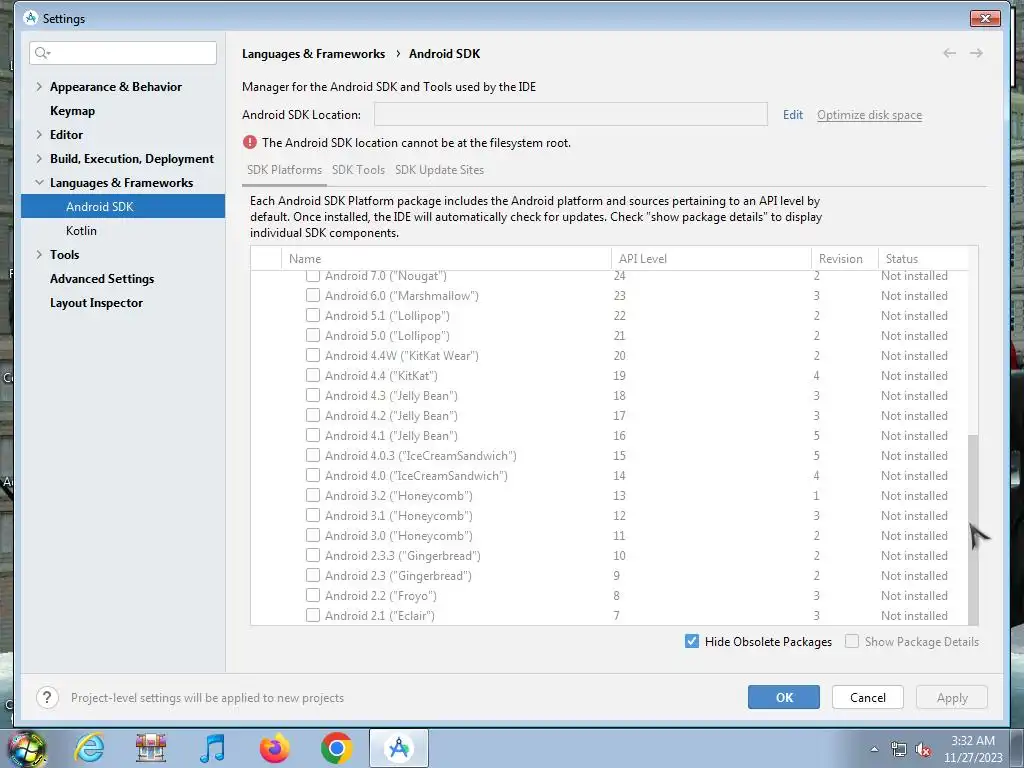Screen dimensions: 1024x768
Task: Check the Android 6.0 Marshmallow checkbox
Action: [x=313, y=295]
